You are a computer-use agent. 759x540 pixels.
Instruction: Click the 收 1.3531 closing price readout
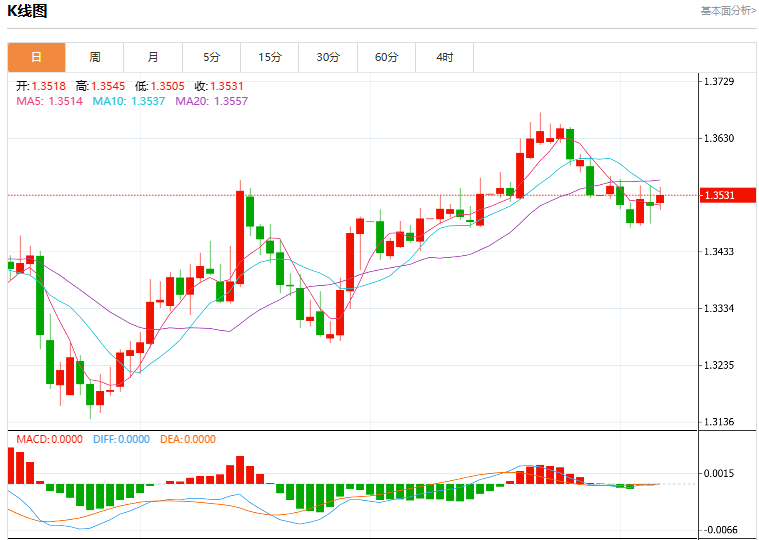[x=219, y=87]
